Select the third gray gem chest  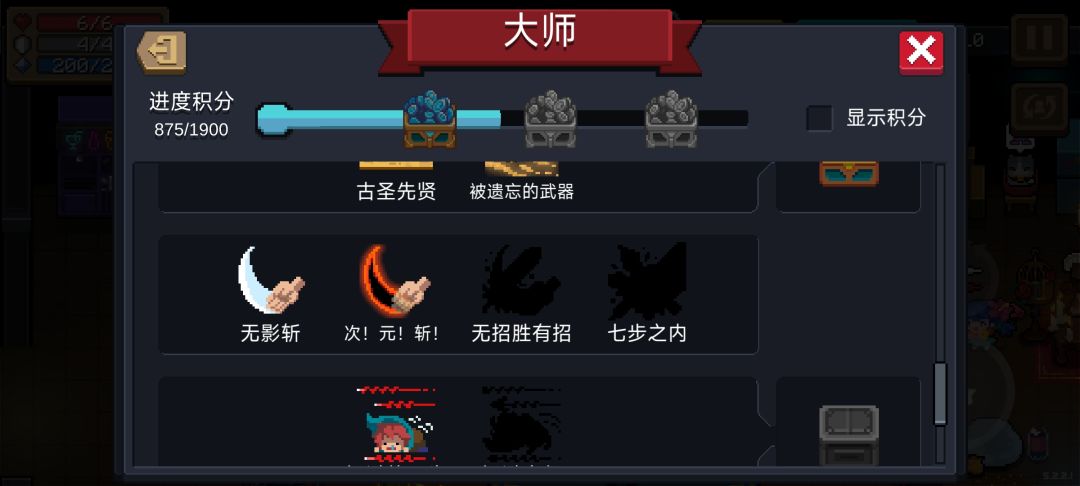click(671, 119)
